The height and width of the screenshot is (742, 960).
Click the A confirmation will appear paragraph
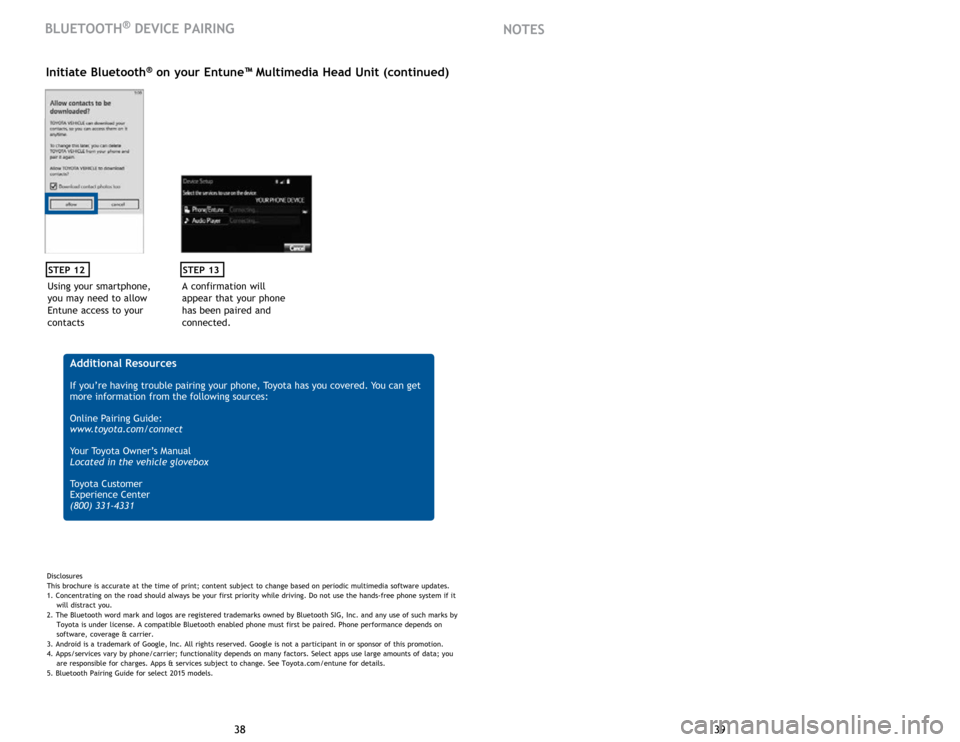click(233, 304)
